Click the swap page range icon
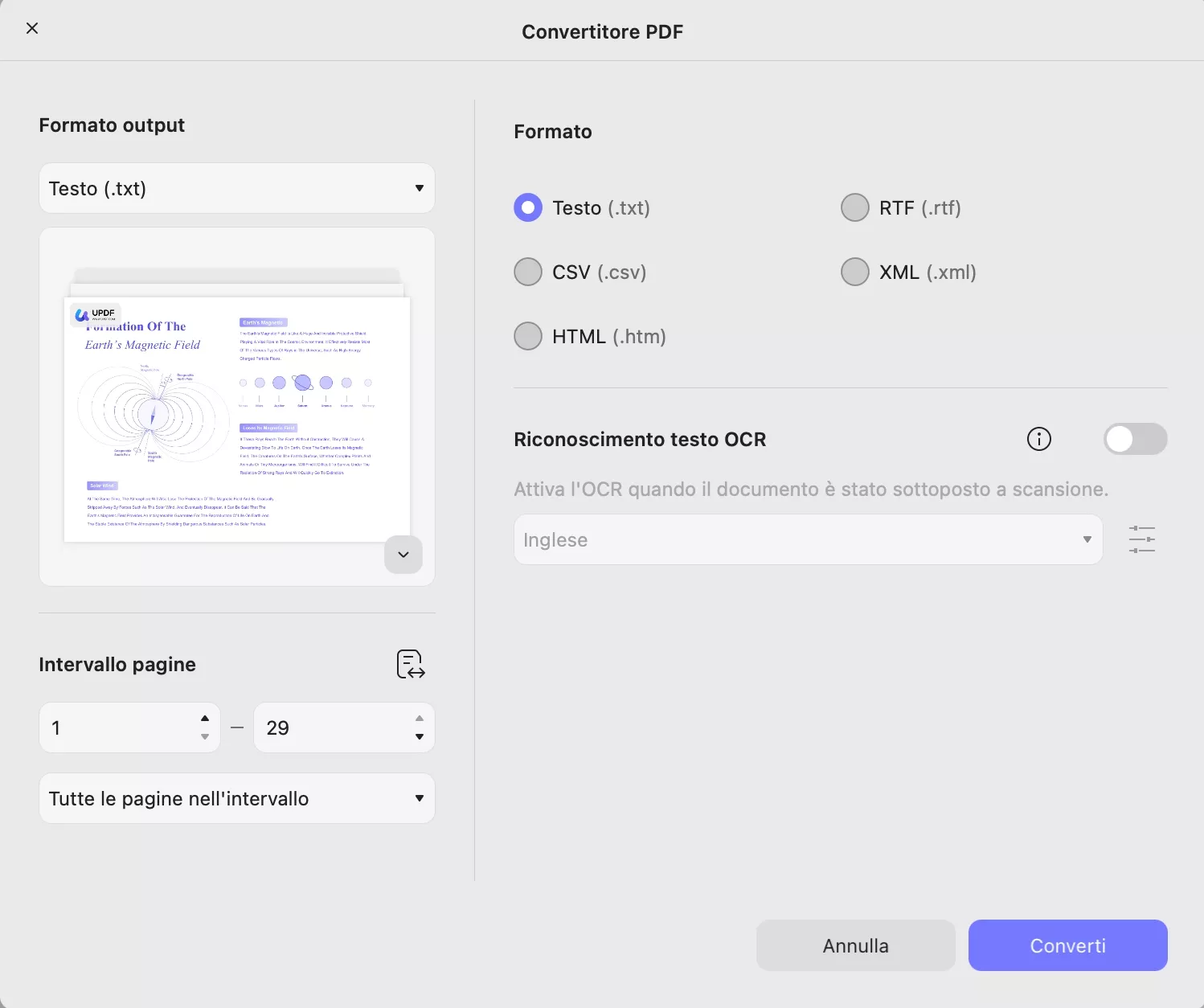Viewport: 1204px width, 1008px height. (x=411, y=665)
